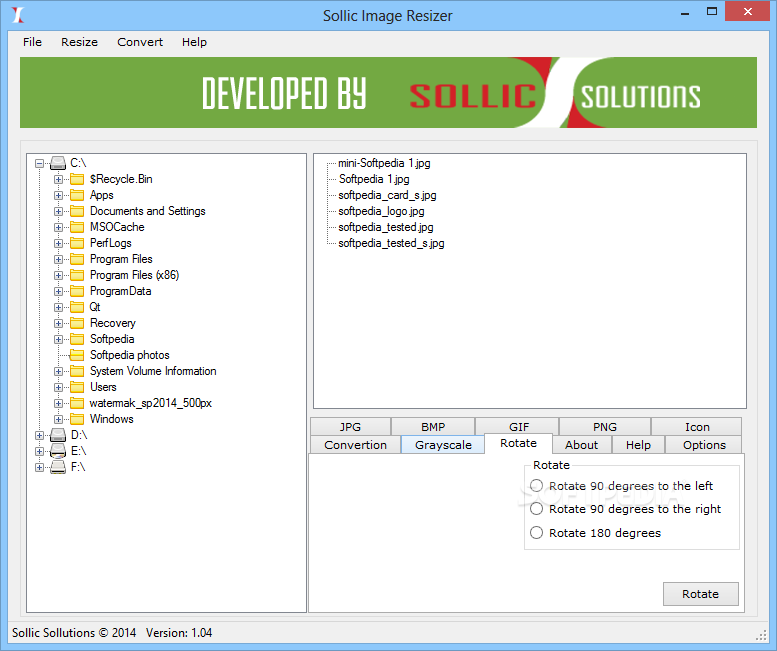Image resolution: width=777 pixels, height=651 pixels.
Task: Select Rotate 90 degrees to the left
Action: pos(536,486)
